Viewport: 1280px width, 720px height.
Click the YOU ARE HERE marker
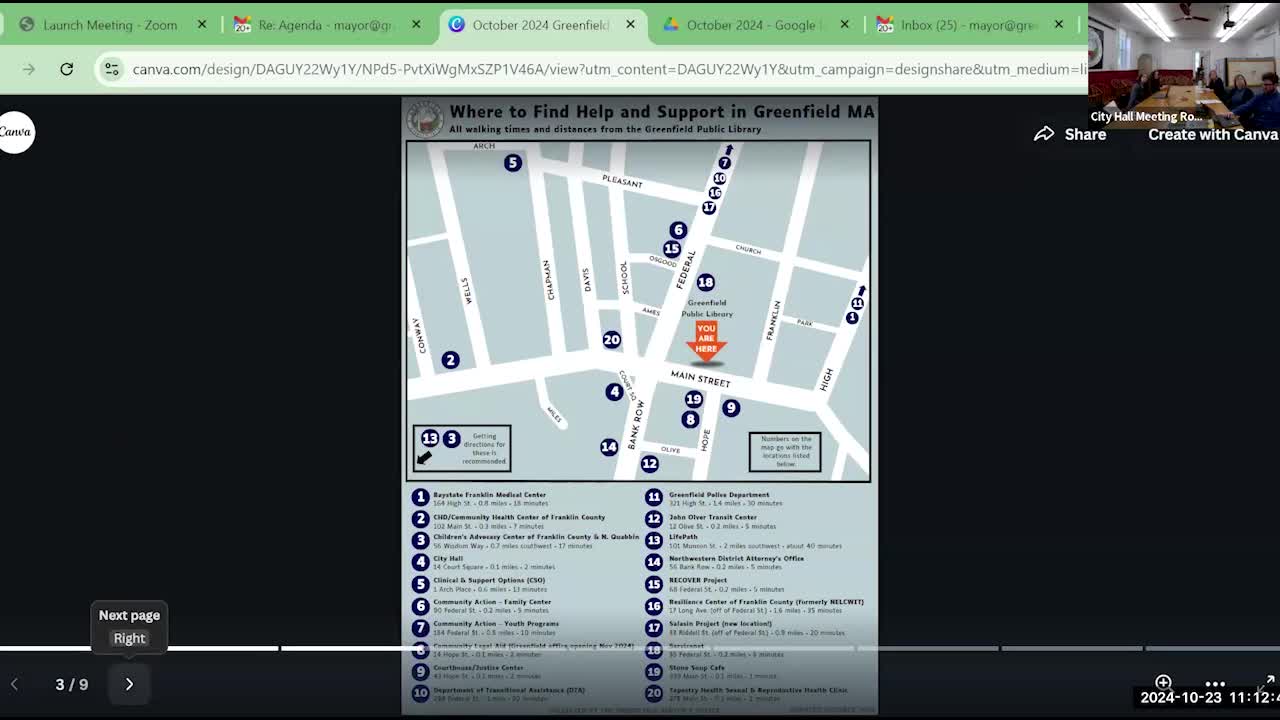click(x=706, y=342)
